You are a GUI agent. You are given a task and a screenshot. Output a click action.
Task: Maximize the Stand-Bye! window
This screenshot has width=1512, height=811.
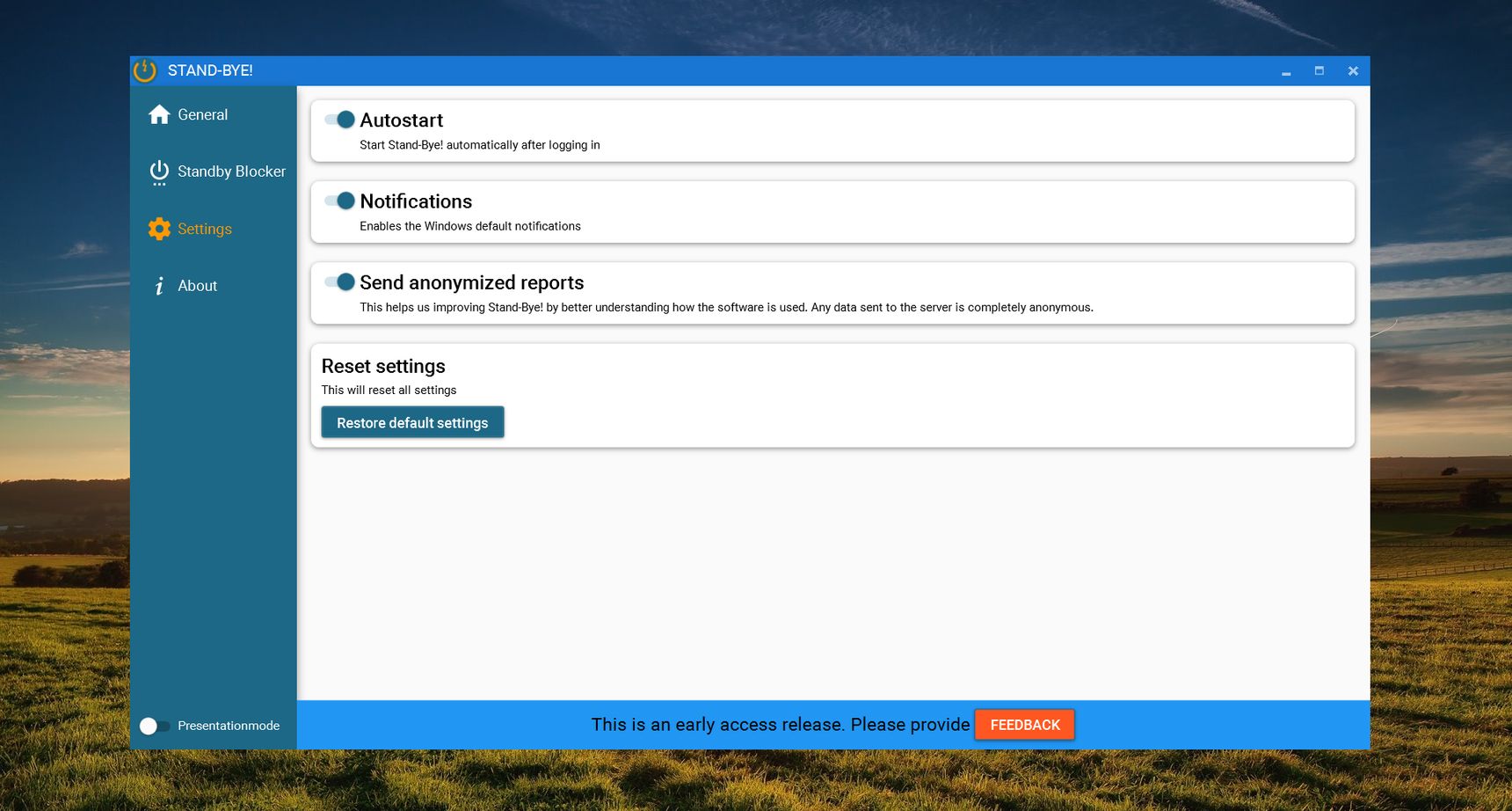click(x=1319, y=71)
